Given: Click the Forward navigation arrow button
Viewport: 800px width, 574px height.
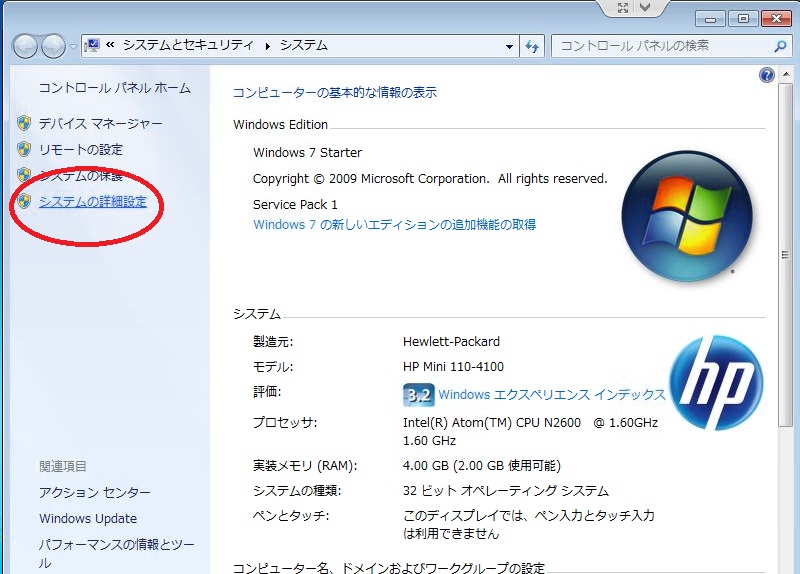Looking at the screenshot, I should point(53,47).
